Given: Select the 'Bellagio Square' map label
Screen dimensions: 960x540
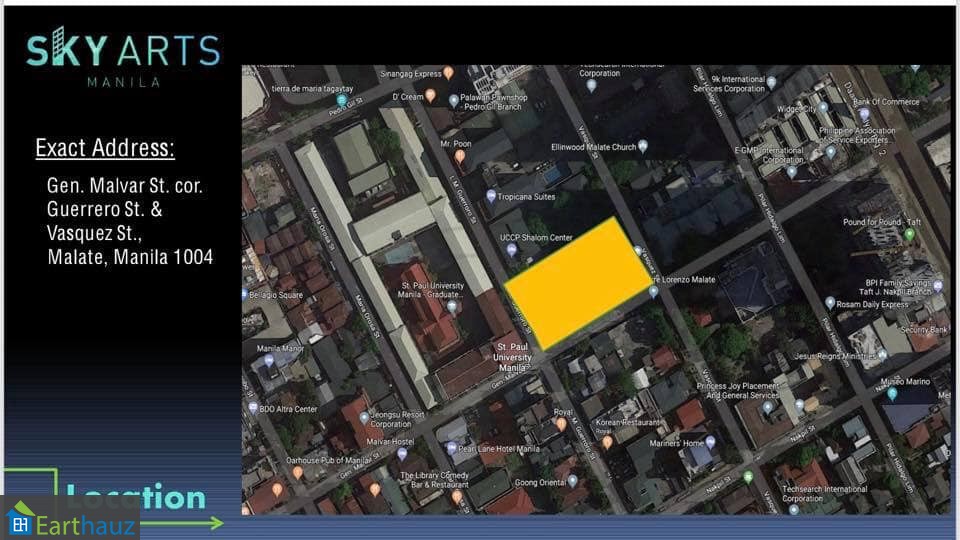Looking at the screenshot, I should (x=276, y=294).
